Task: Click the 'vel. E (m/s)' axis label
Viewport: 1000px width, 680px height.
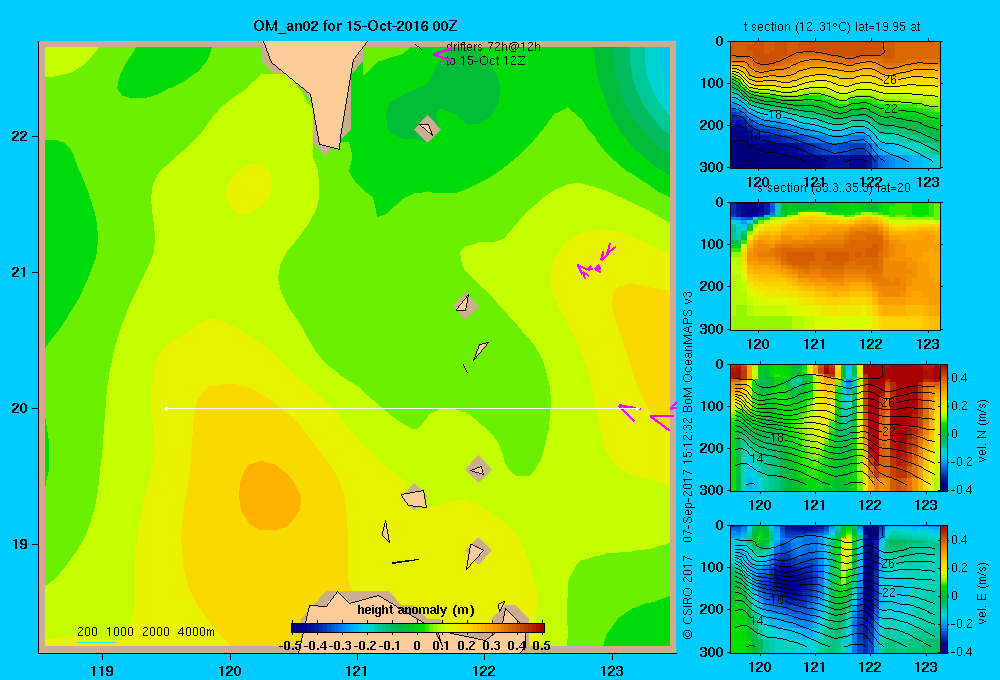Action: (982, 593)
